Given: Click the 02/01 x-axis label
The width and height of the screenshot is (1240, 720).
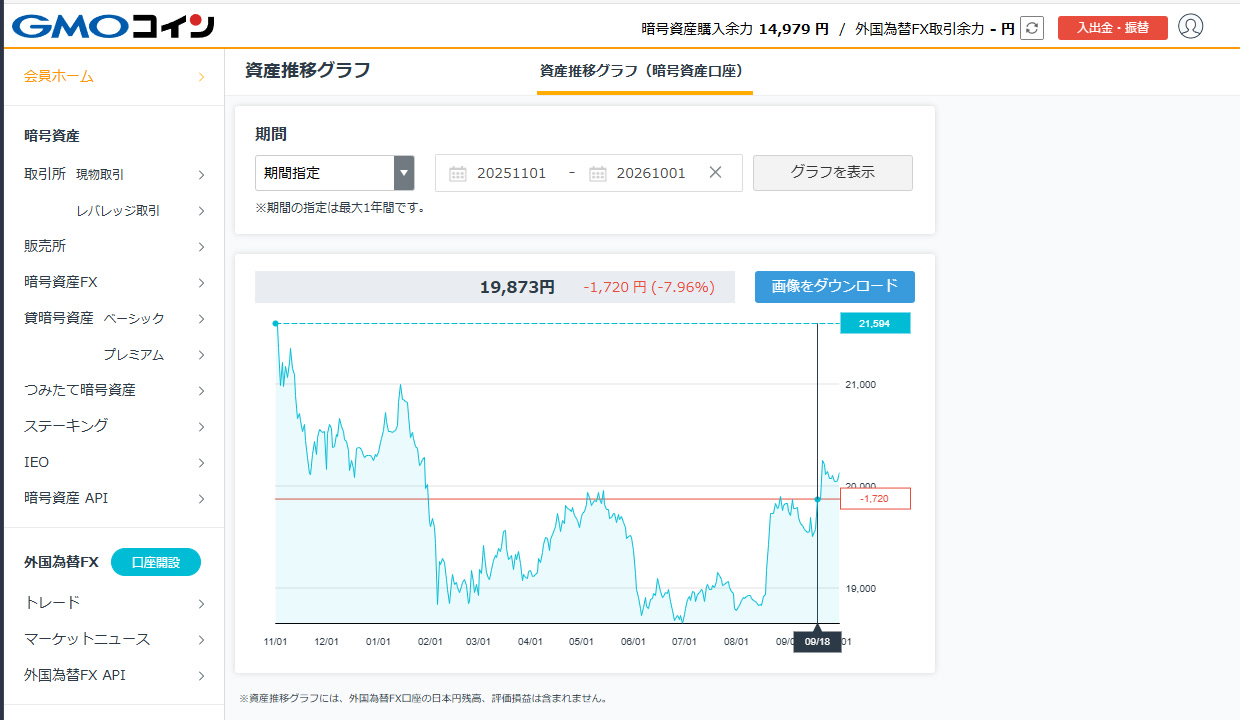Looking at the screenshot, I should coord(430,642).
